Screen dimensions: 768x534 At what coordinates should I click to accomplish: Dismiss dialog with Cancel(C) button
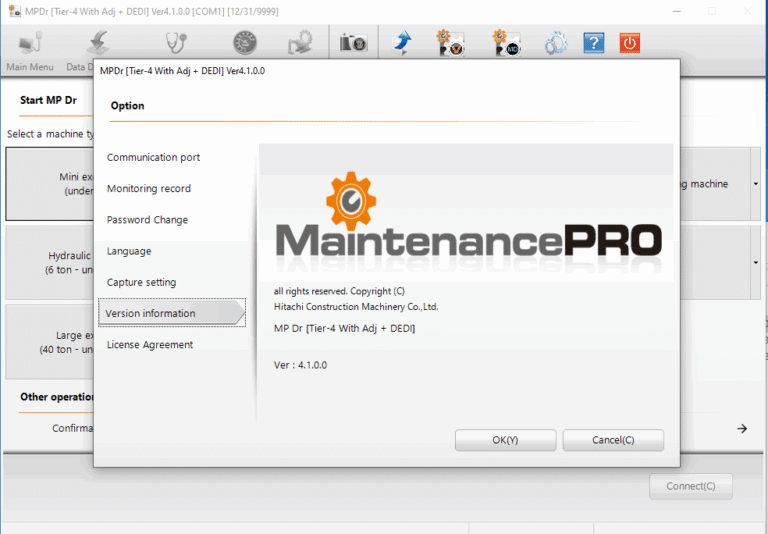tap(613, 440)
